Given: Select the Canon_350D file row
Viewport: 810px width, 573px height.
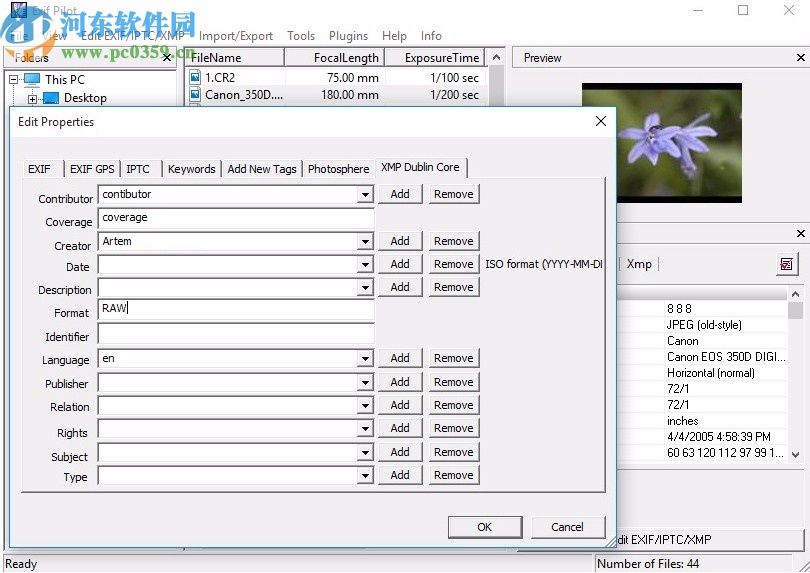Looking at the screenshot, I should click(336, 95).
